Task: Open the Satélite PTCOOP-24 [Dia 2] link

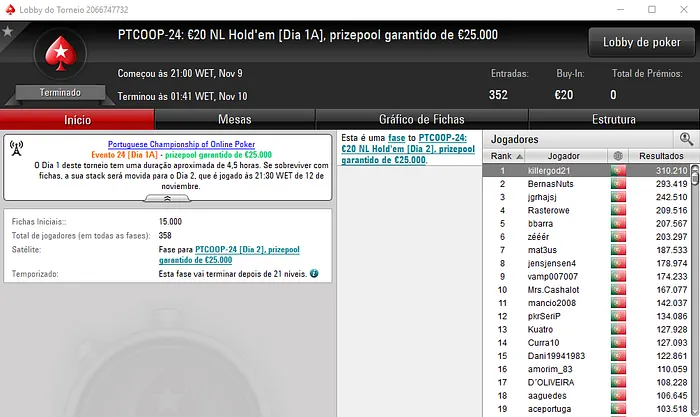Action: pyautogui.click(x=229, y=254)
